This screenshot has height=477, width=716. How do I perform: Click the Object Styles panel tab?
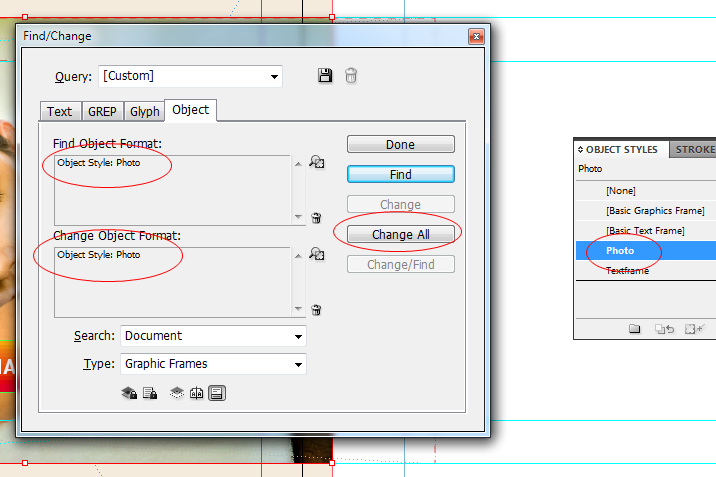tap(621, 150)
